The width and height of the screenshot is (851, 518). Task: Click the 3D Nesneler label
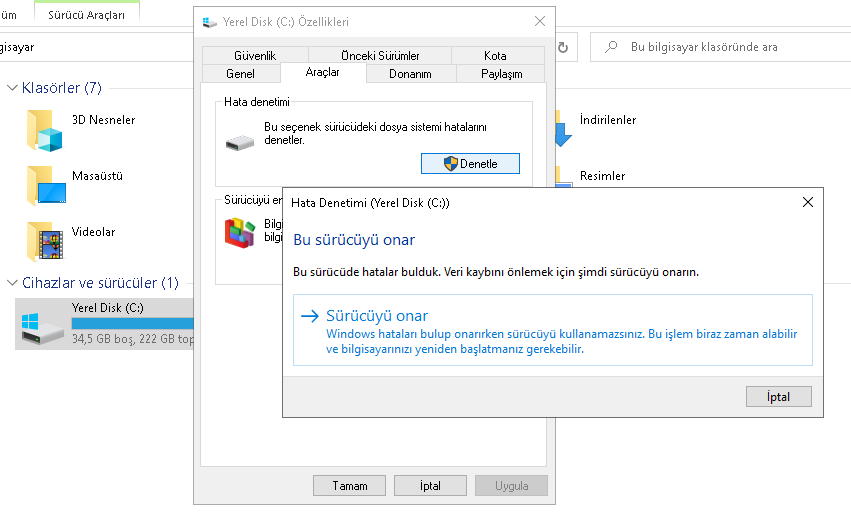tap(104, 119)
